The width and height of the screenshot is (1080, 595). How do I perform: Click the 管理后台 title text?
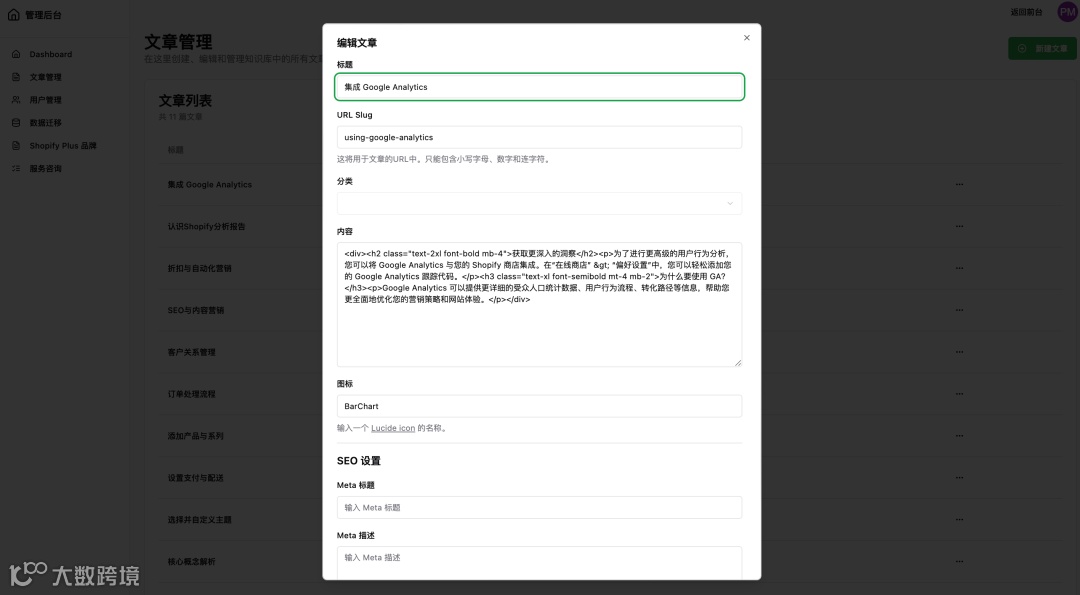[x=43, y=15]
